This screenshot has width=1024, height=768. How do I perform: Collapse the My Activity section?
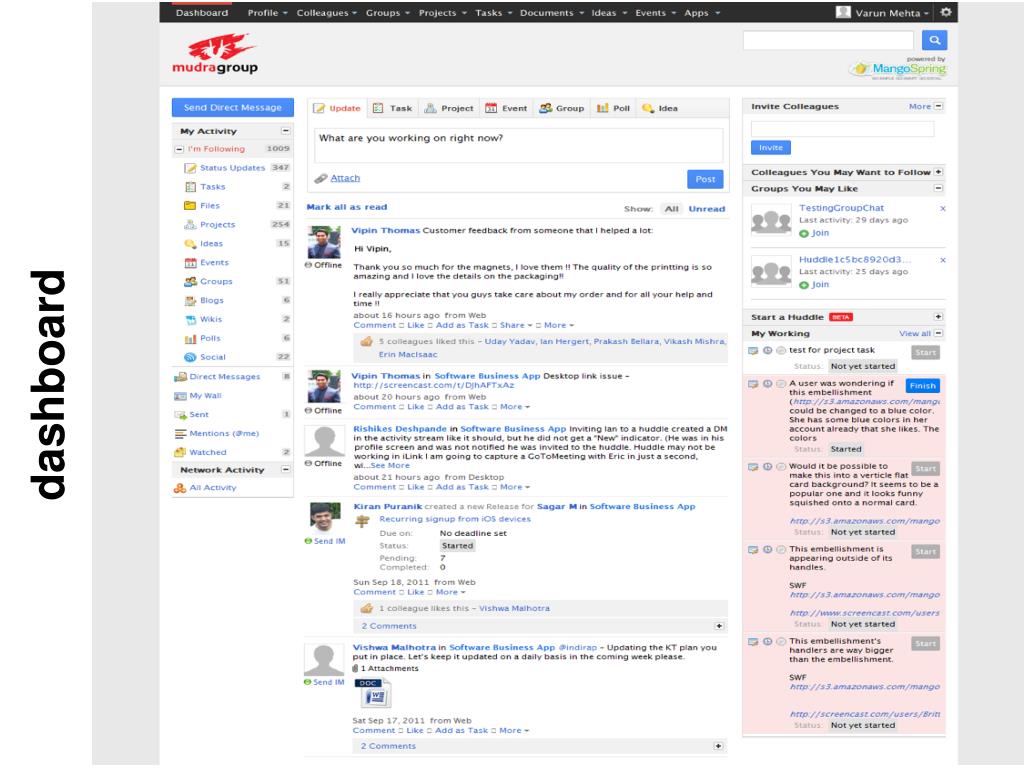(285, 131)
